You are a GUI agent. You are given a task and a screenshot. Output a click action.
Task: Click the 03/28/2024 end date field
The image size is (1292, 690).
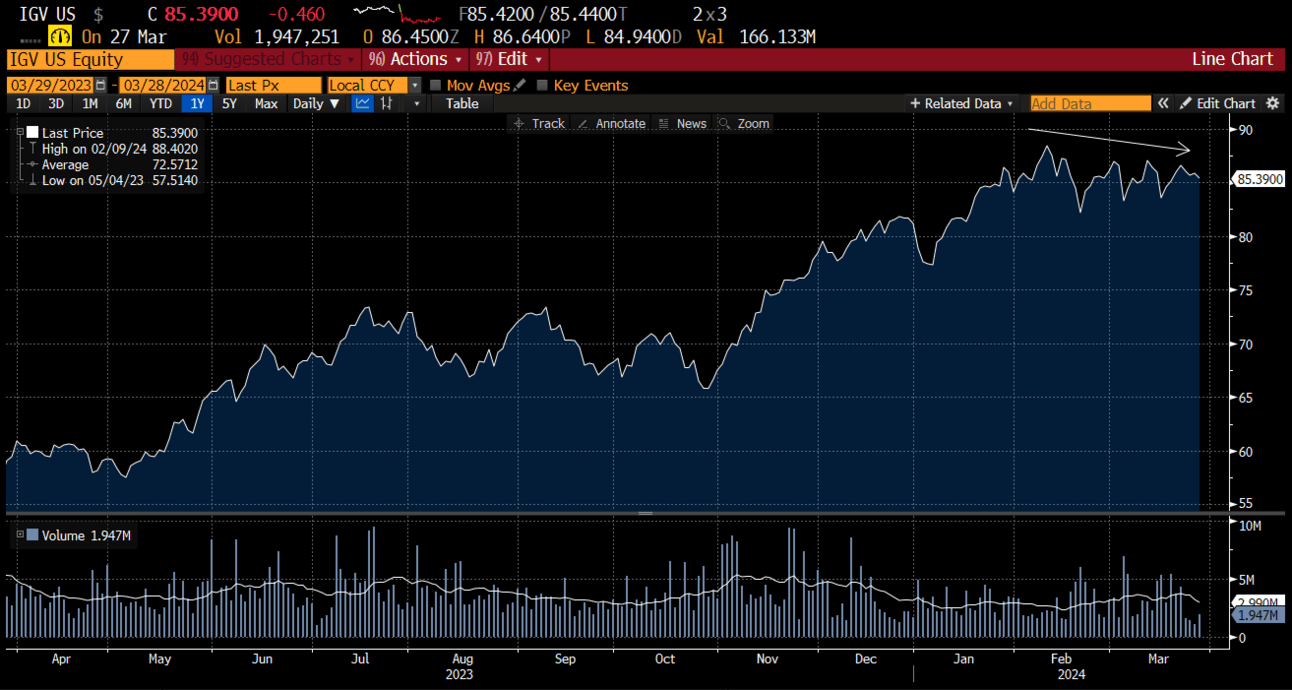164,86
